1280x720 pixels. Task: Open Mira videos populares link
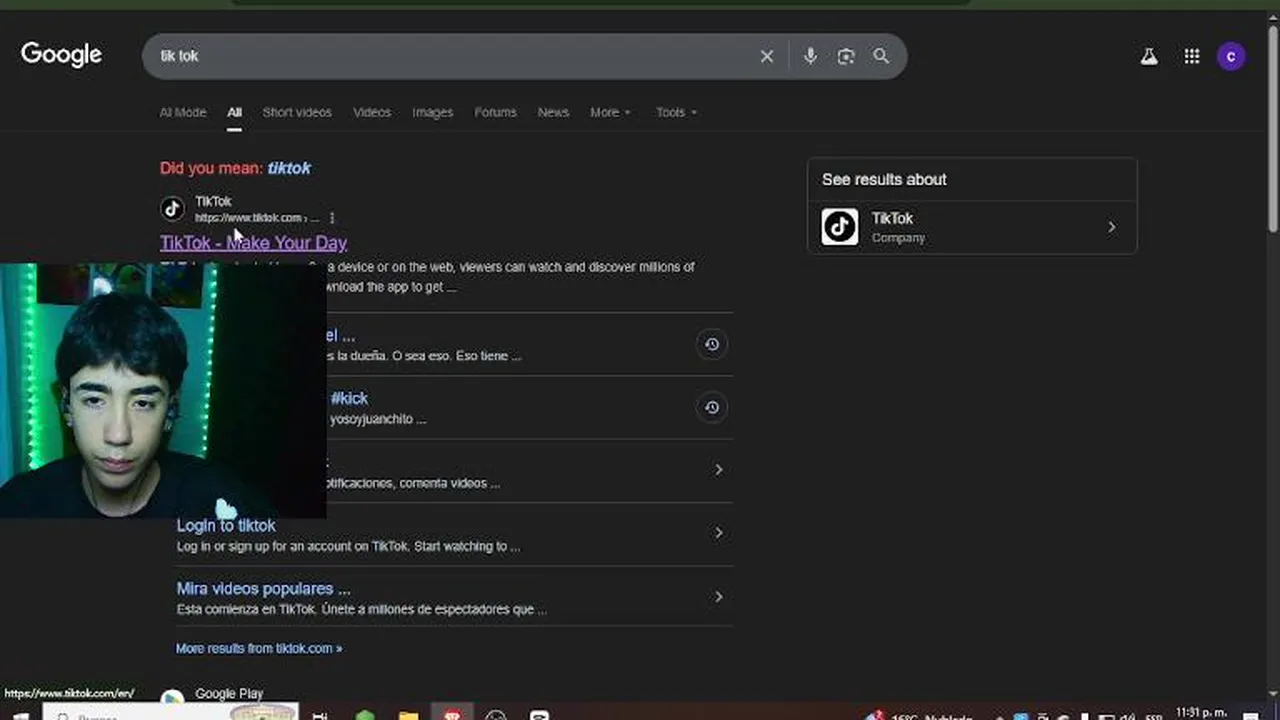point(263,588)
